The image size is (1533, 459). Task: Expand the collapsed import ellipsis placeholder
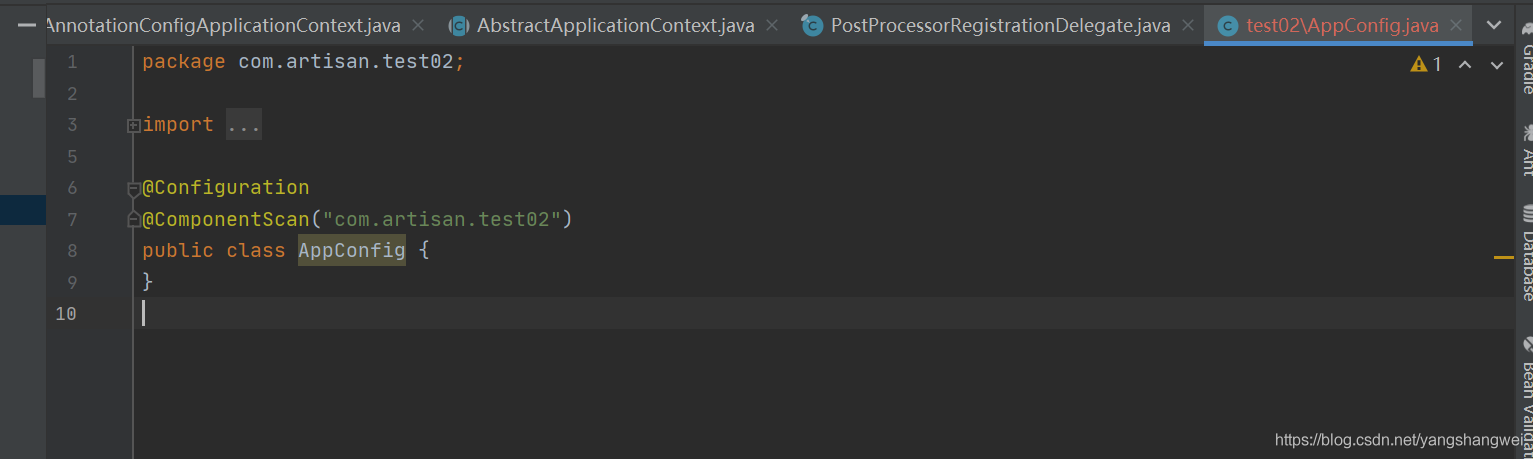[x=243, y=125]
